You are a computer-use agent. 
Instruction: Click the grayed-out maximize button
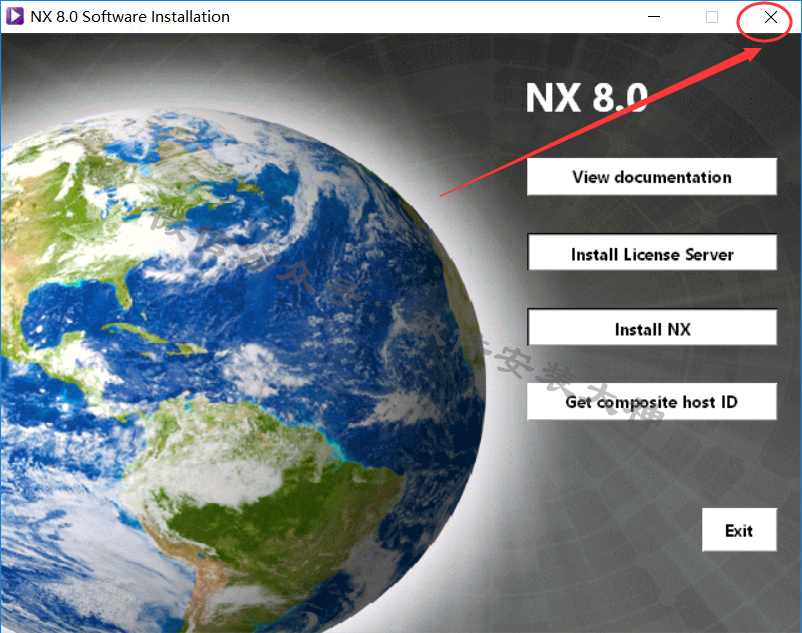pyautogui.click(x=712, y=17)
